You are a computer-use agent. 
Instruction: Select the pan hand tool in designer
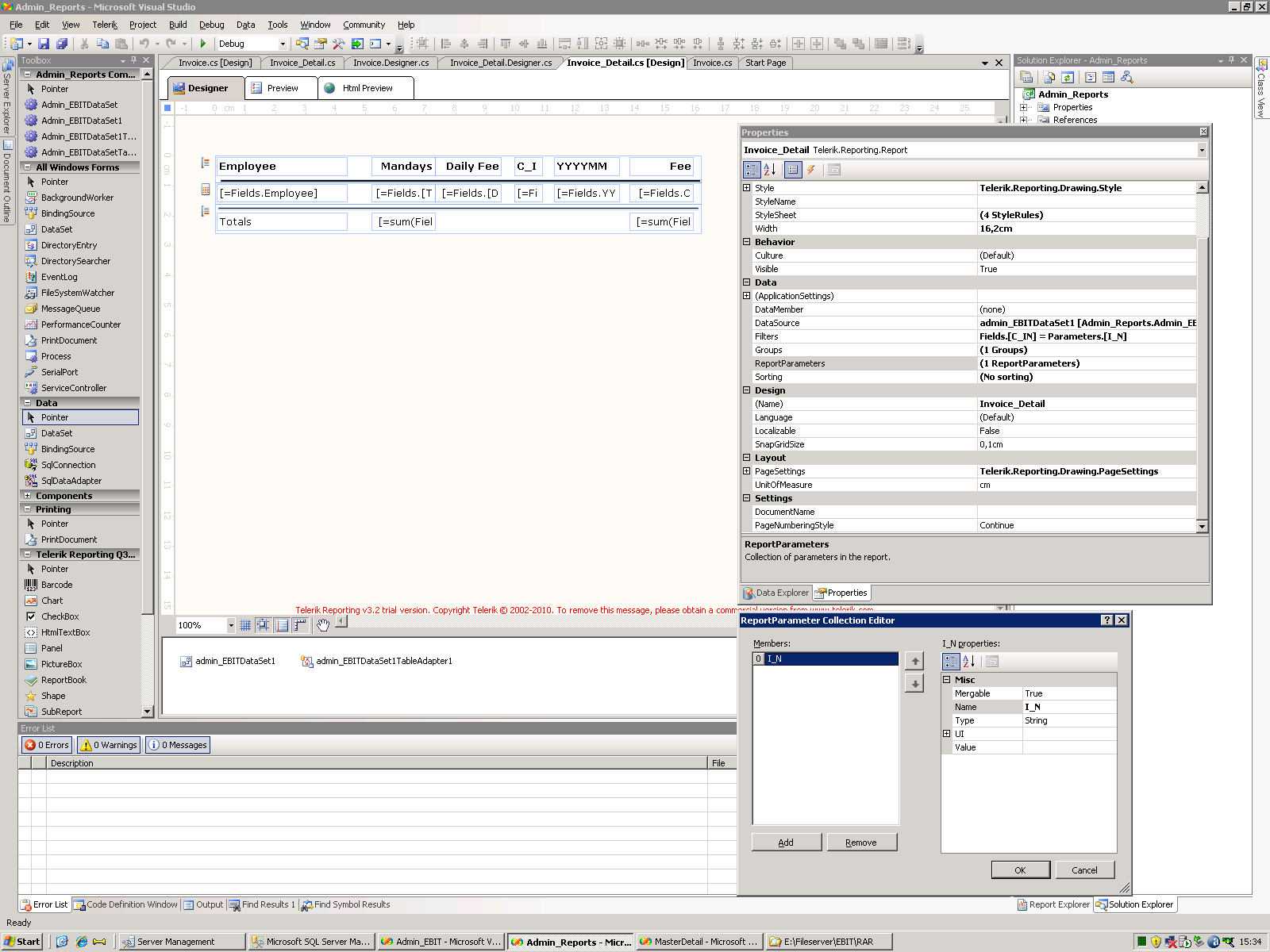pos(323,625)
